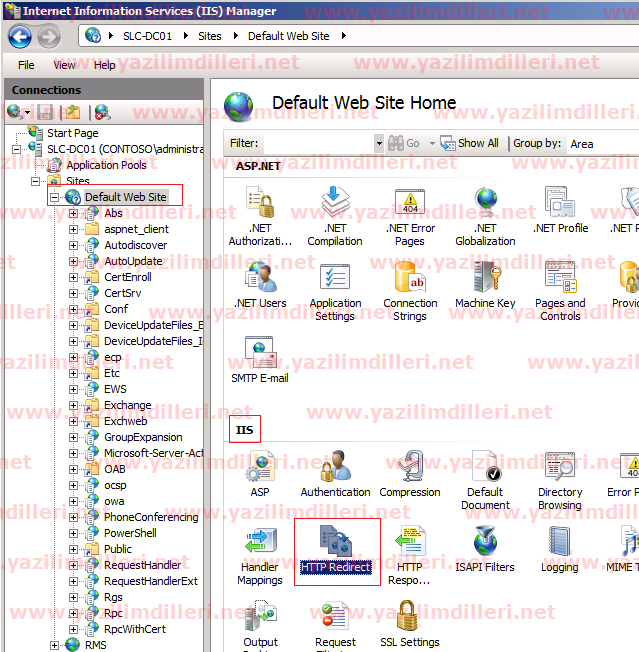
Task: Click SLC-DC01 in the address breadcrumb
Action: point(148,36)
